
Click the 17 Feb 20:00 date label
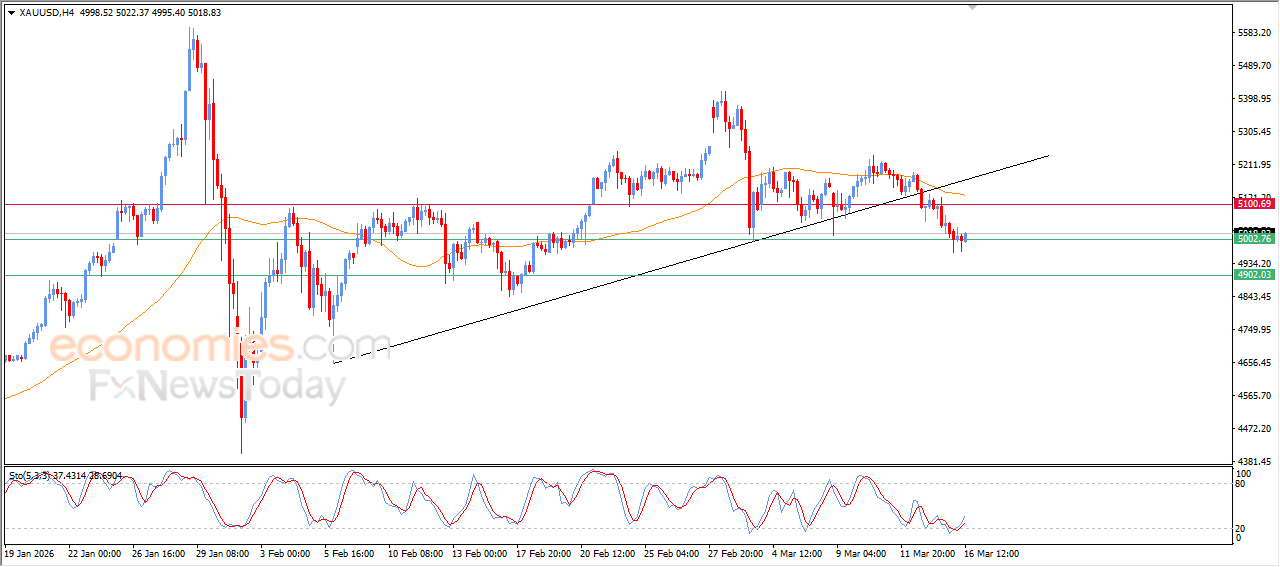pos(542,552)
